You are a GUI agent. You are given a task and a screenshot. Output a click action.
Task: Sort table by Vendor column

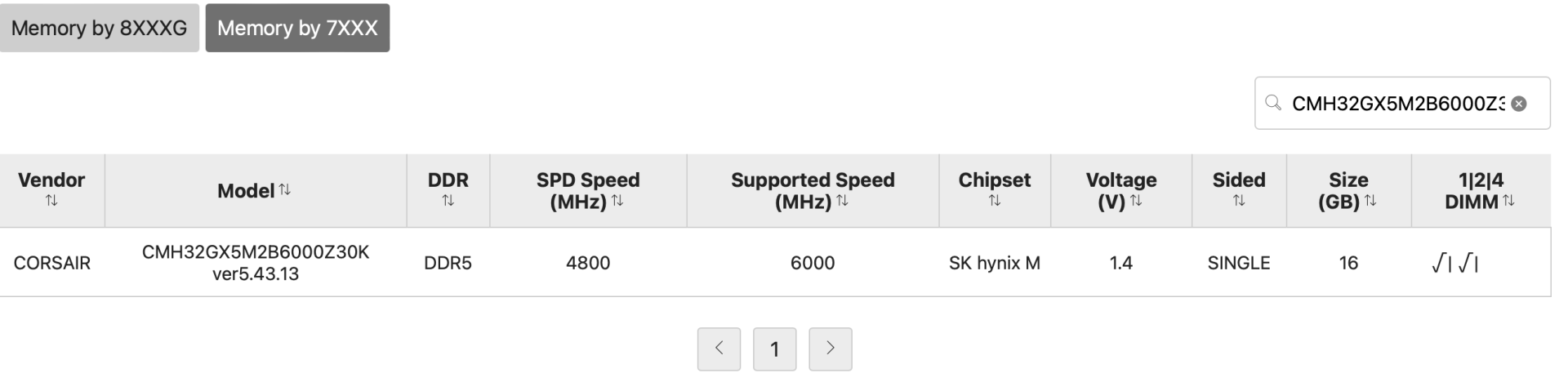(x=51, y=201)
